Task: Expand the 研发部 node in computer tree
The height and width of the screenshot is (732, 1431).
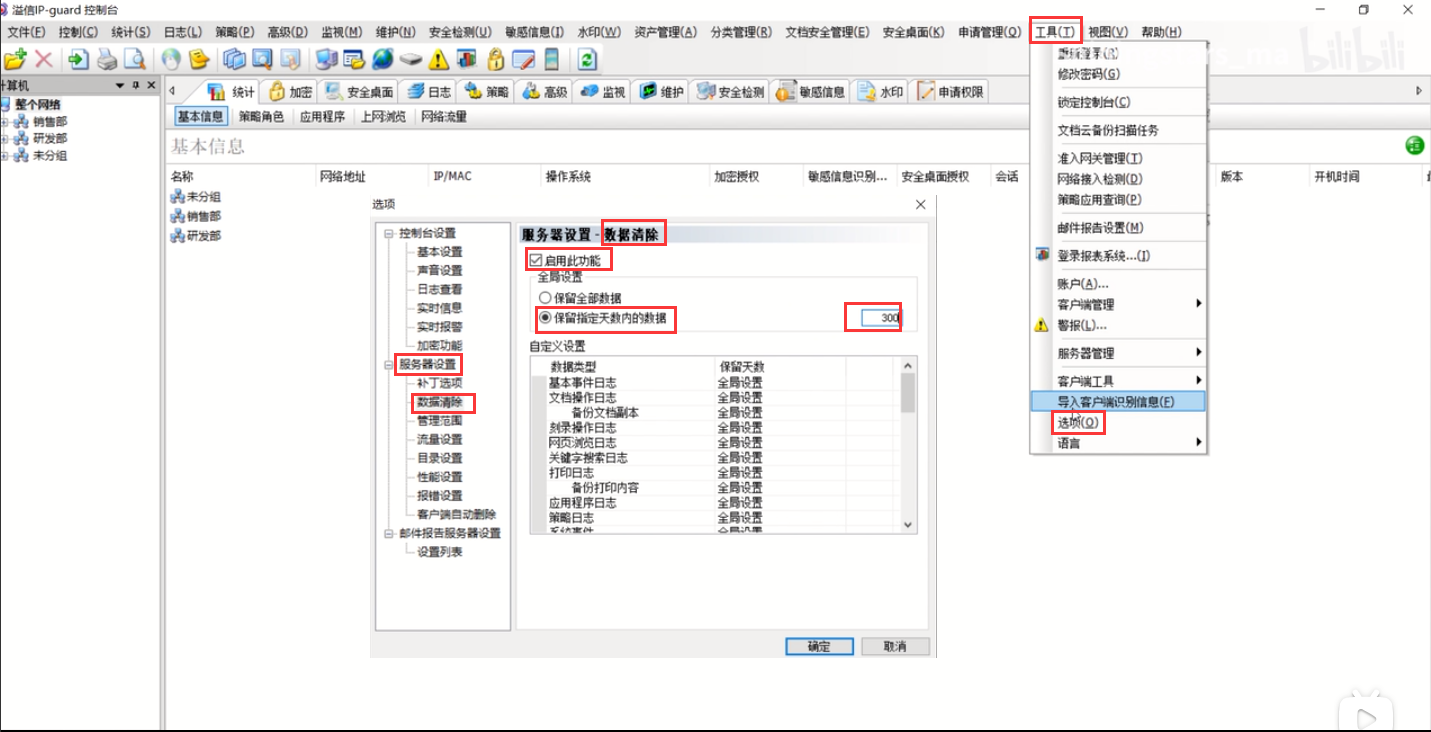Action: click(x=5, y=138)
